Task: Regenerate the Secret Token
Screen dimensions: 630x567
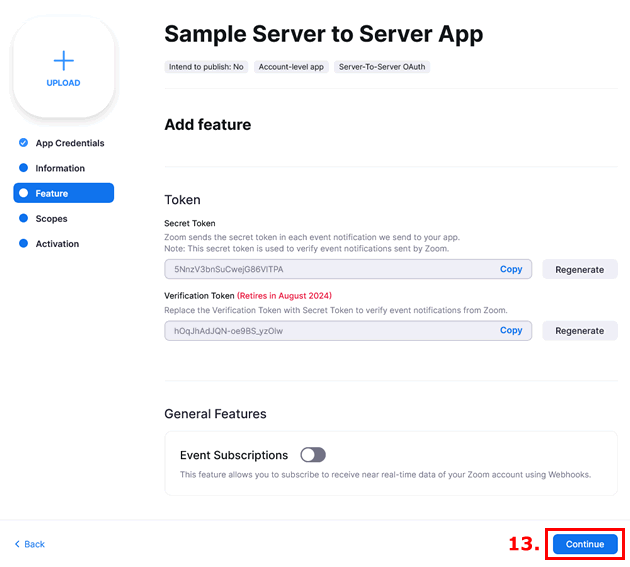Action: (579, 270)
